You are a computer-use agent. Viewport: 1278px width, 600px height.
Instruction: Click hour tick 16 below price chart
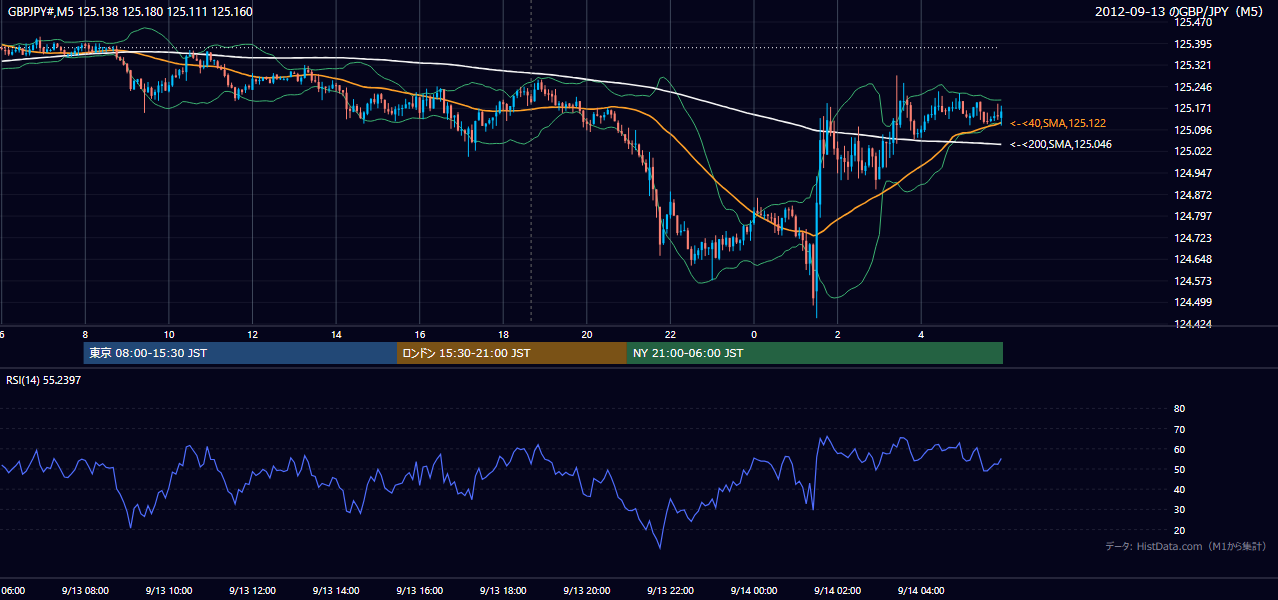click(x=420, y=334)
